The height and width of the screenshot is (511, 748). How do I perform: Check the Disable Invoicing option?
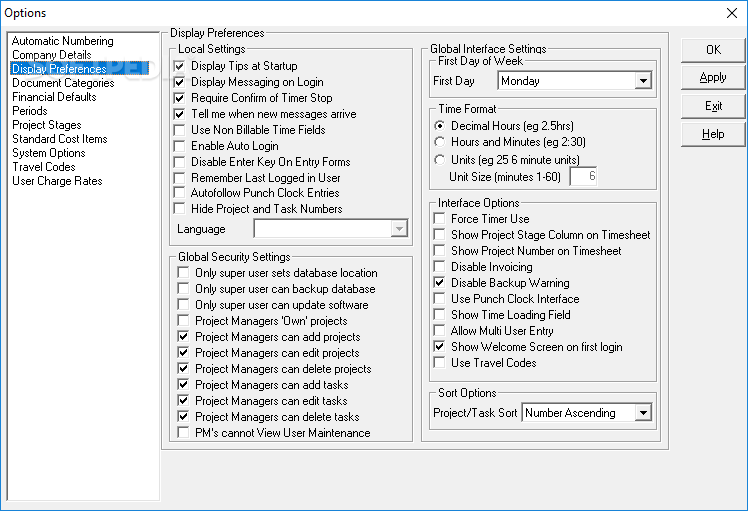click(x=439, y=267)
